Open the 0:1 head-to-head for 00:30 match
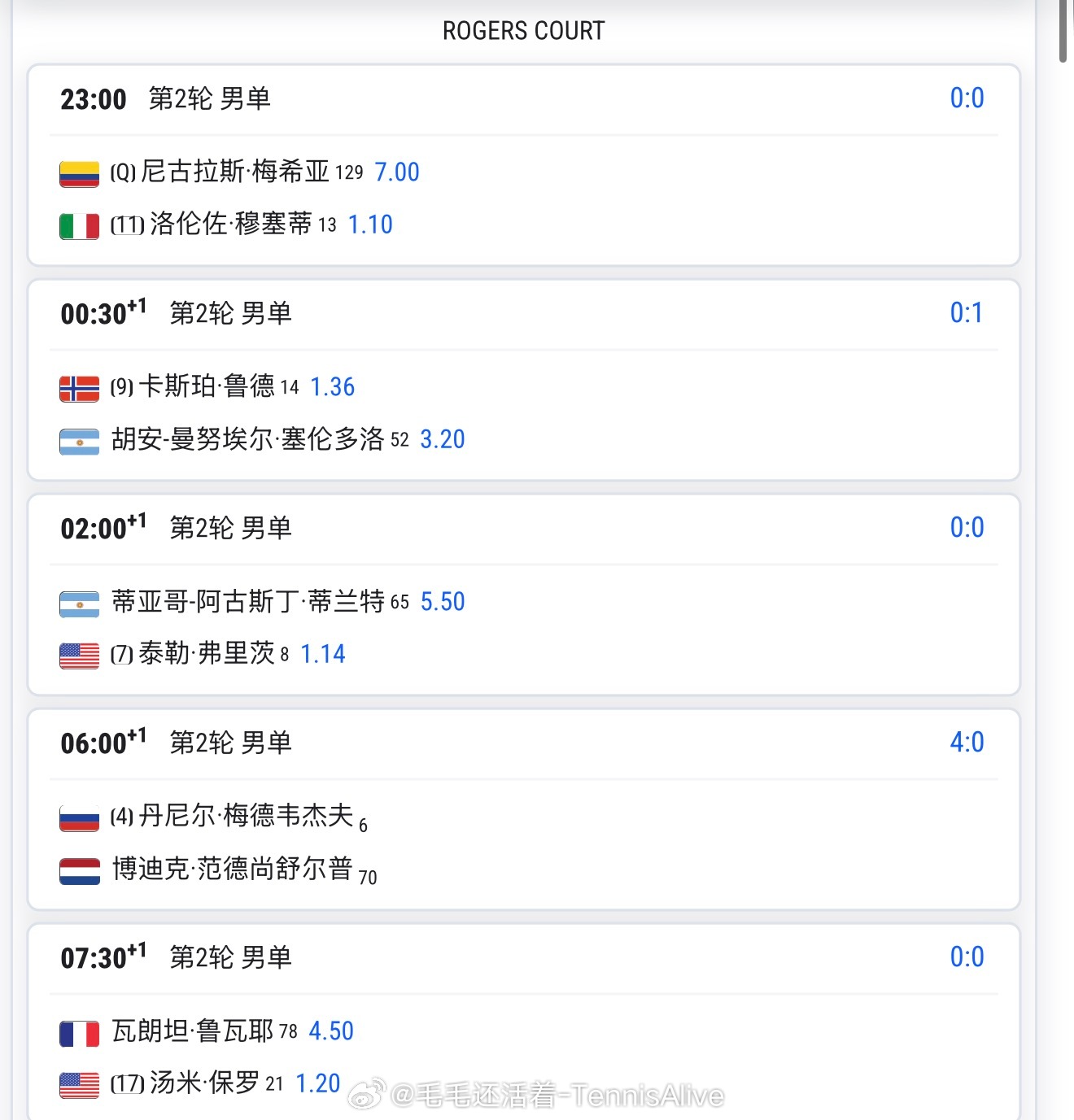 (967, 312)
